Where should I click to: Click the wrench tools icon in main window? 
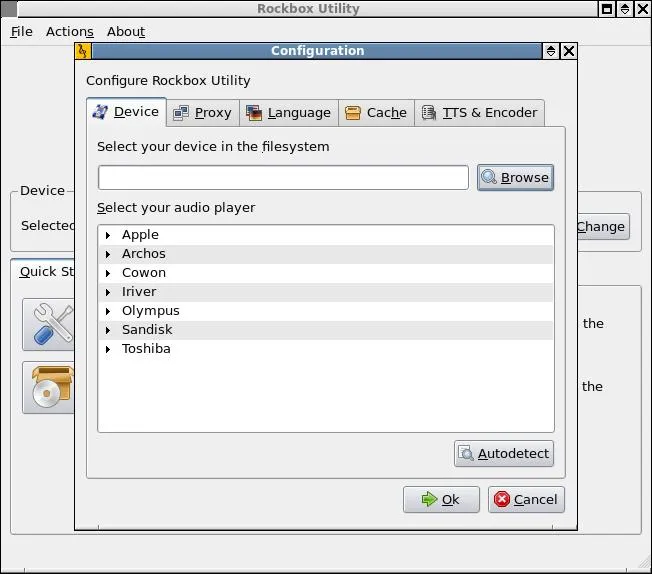click(49, 324)
